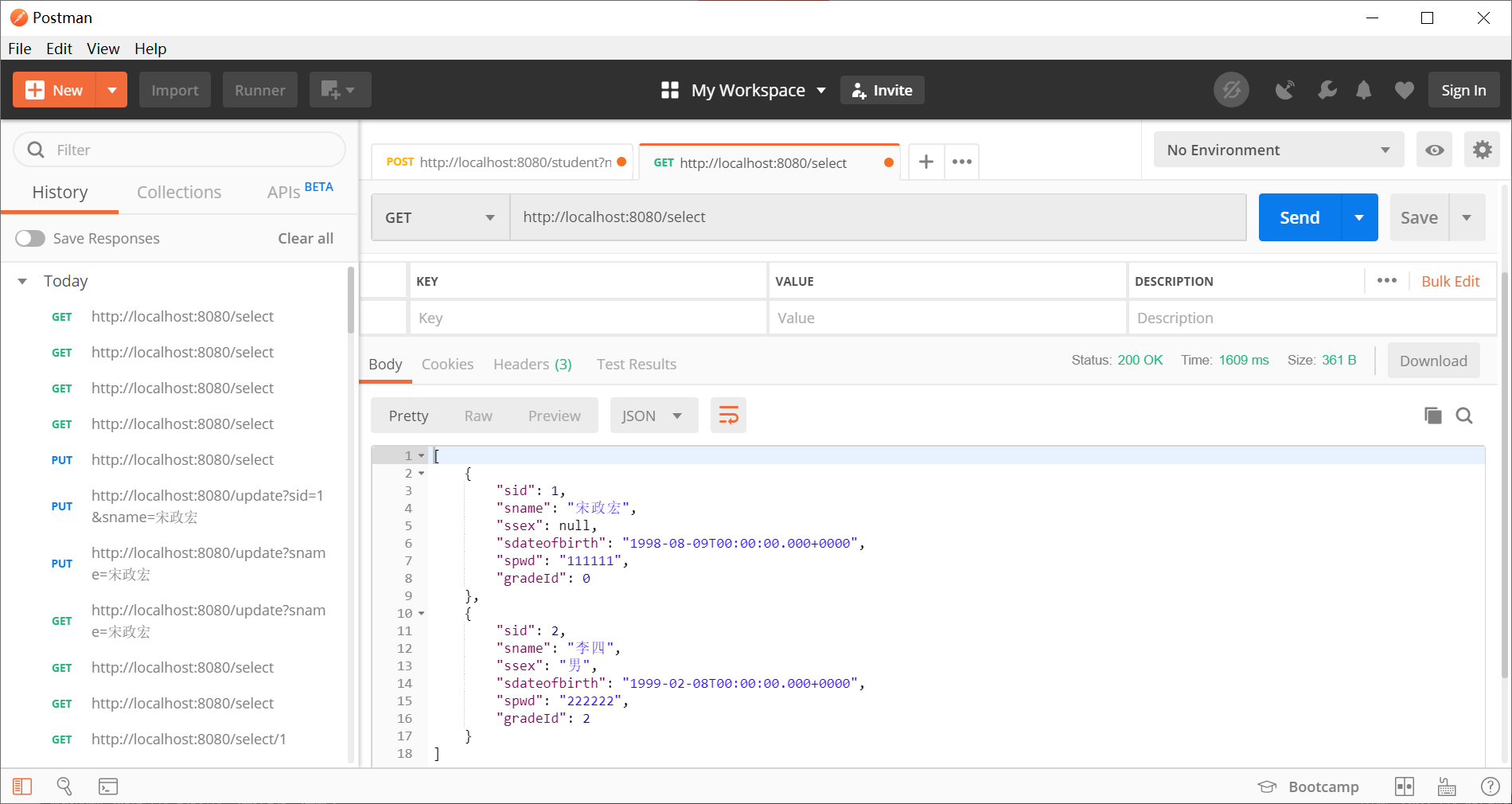Save the request
The height and width of the screenshot is (804, 1512).
1419,217
